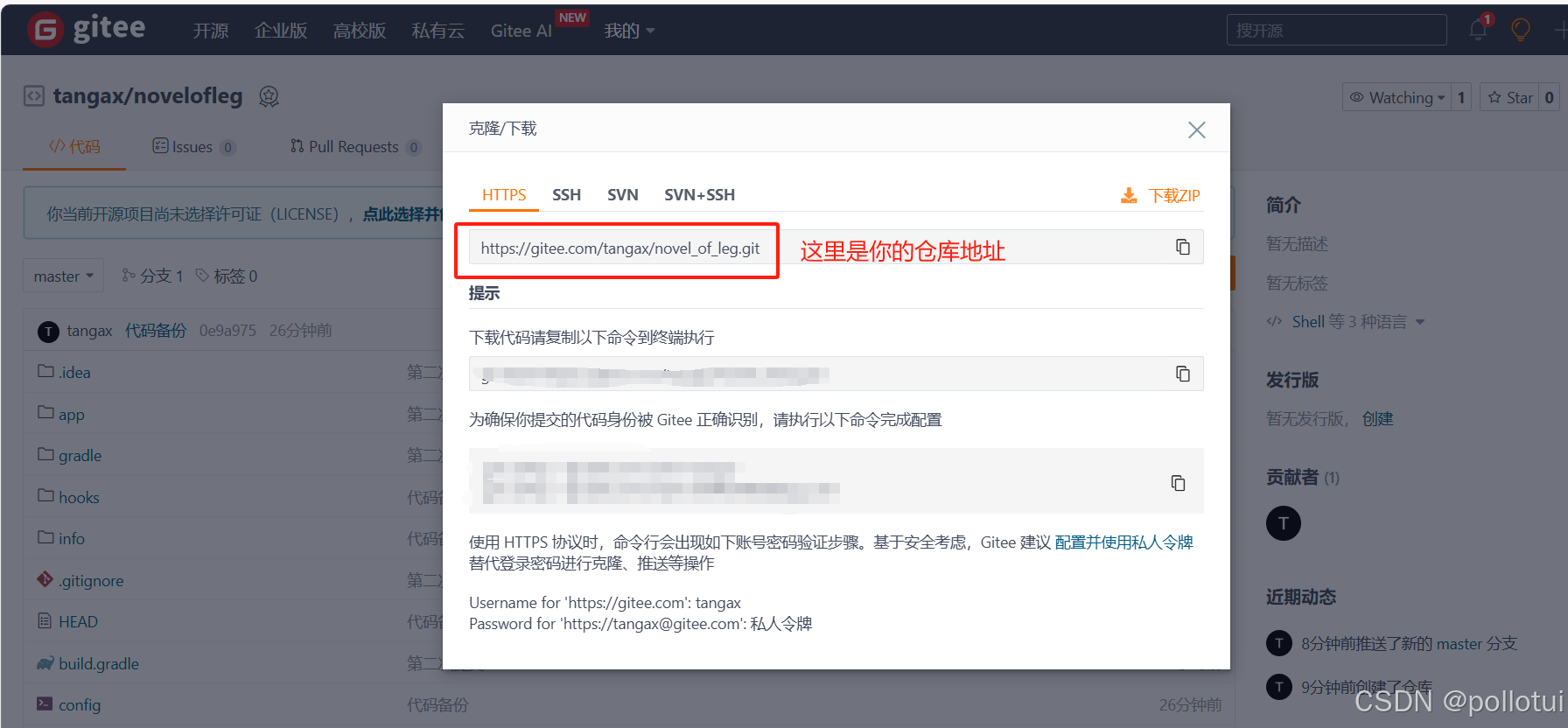The height and width of the screenshot is (728, 1568).
Task: Click the watchers count 1
Action: coord(1461,97)
